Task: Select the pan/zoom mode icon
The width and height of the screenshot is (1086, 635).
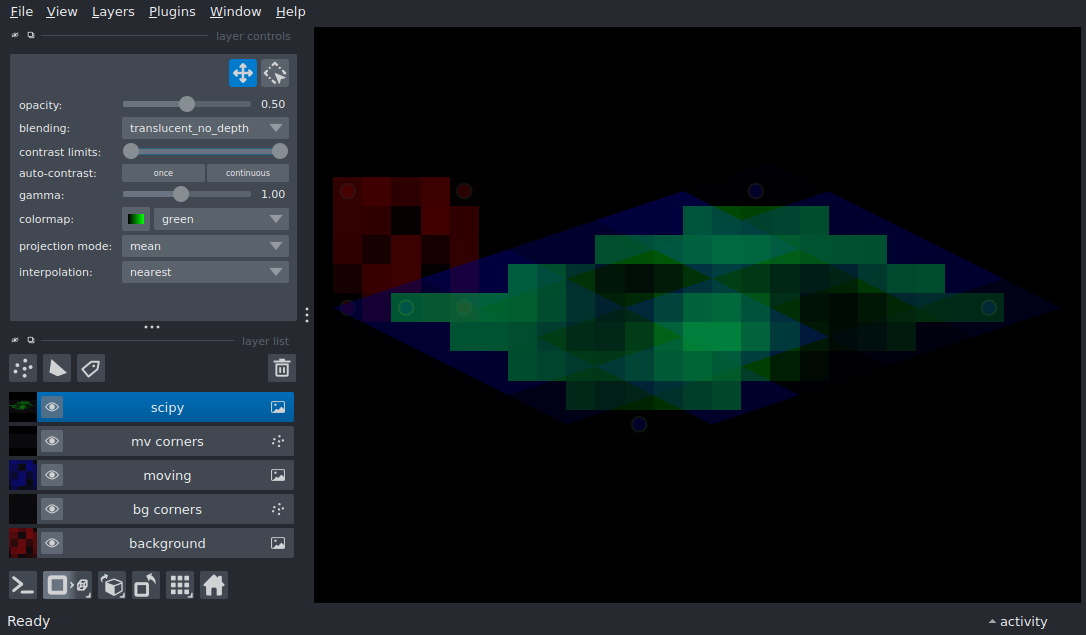Action: pos(242,73)
